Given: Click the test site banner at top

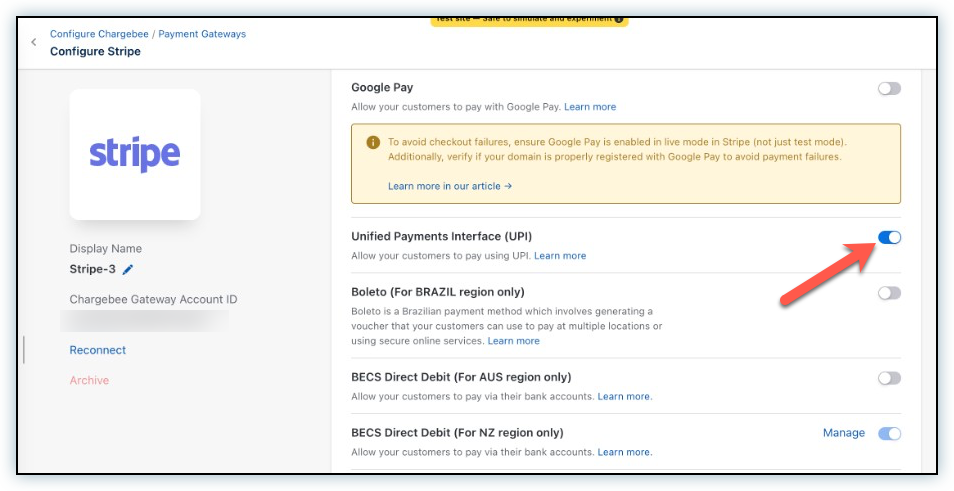Looking at the screenshot, I should pos(529,21).
